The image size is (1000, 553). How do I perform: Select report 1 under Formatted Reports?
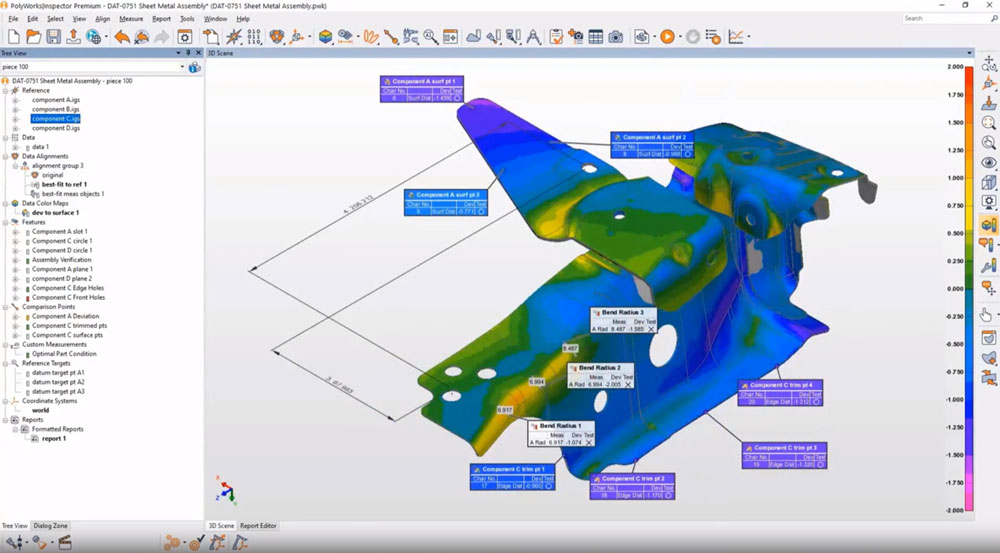[x=54, y=439]
